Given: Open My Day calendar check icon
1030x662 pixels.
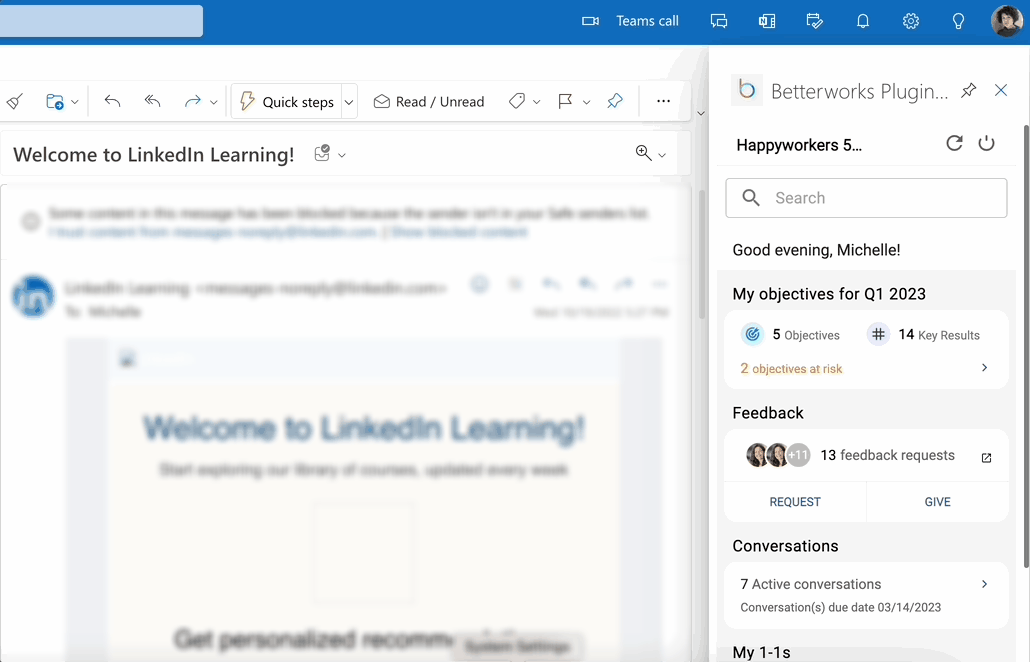Looking at the screenshot, I should (815, 21).
